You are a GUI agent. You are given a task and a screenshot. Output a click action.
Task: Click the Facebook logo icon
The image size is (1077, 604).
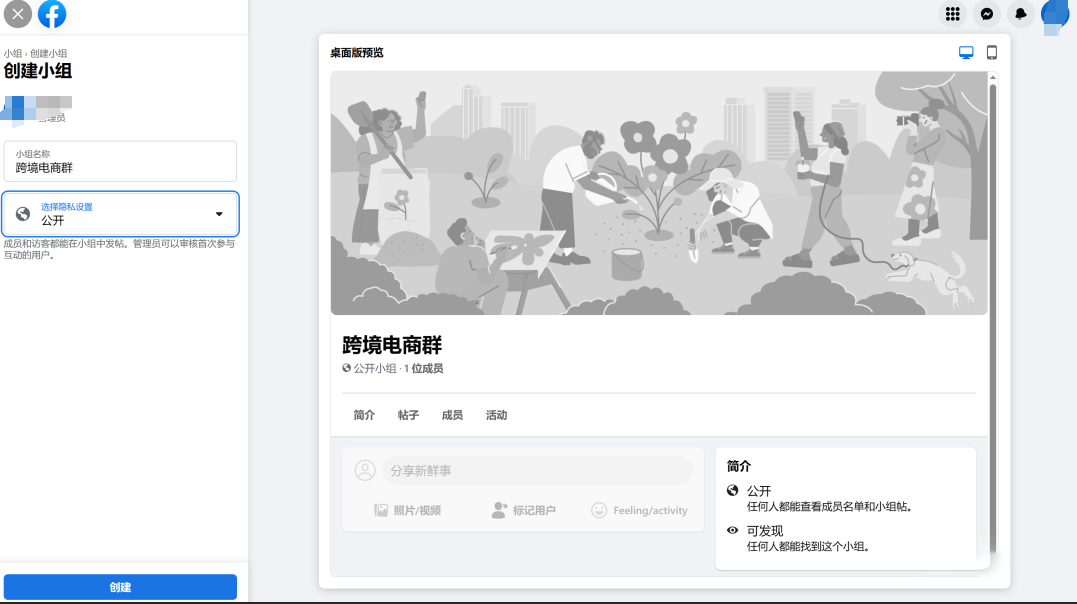(52, 14)
